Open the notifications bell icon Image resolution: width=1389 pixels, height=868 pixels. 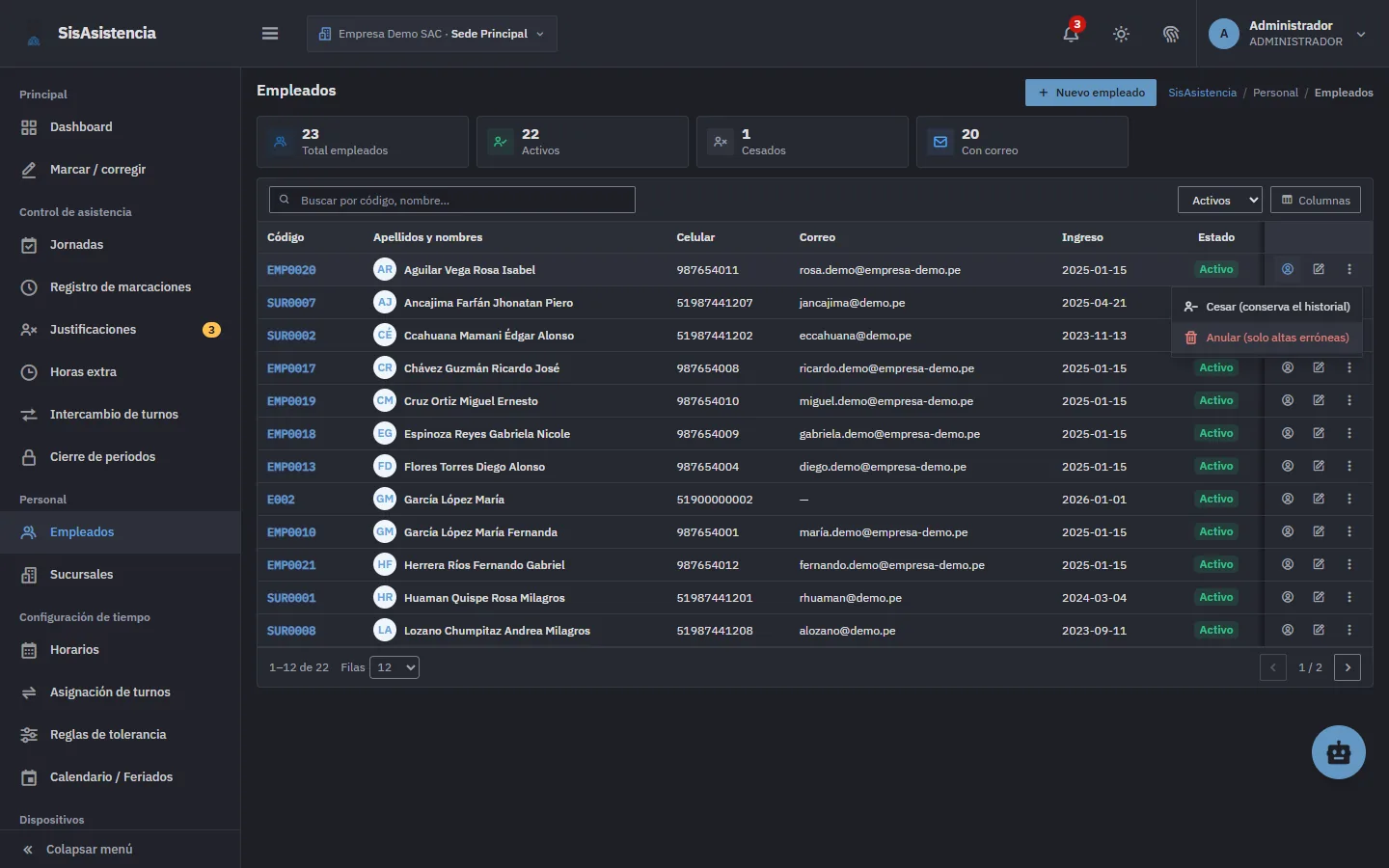tap(1071, 34)
